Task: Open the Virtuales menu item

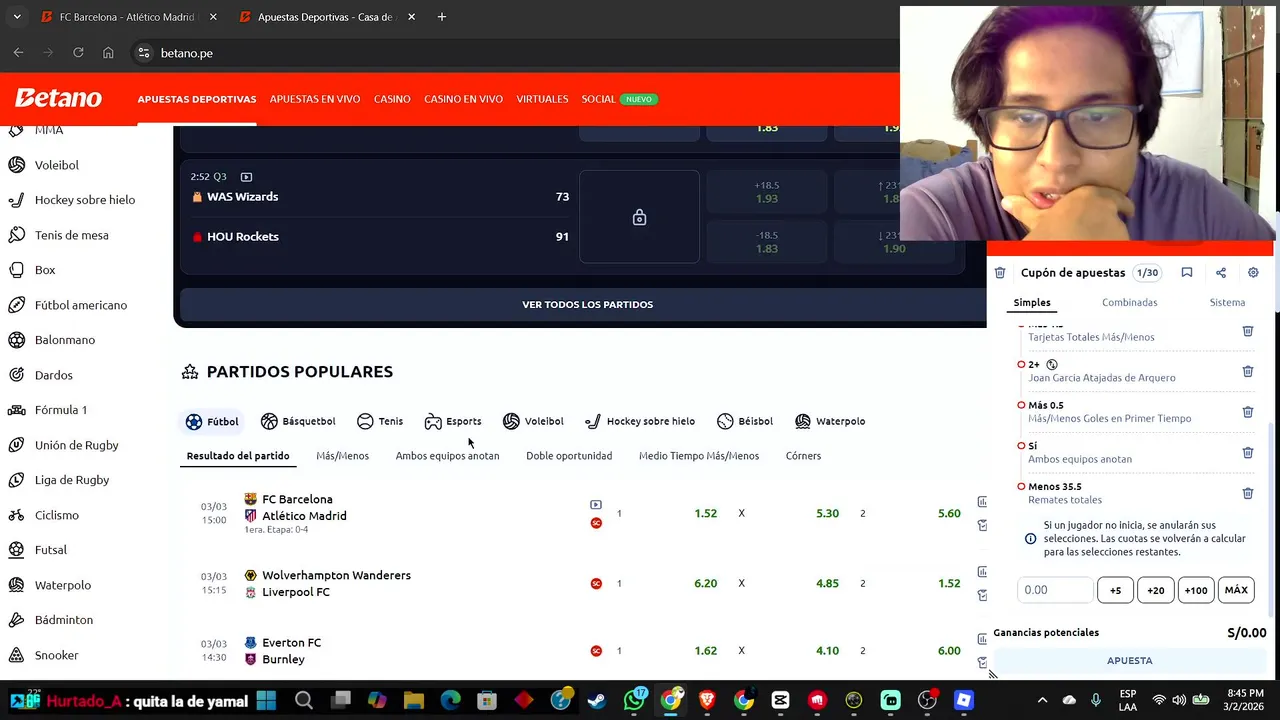Action: (542, 99)
